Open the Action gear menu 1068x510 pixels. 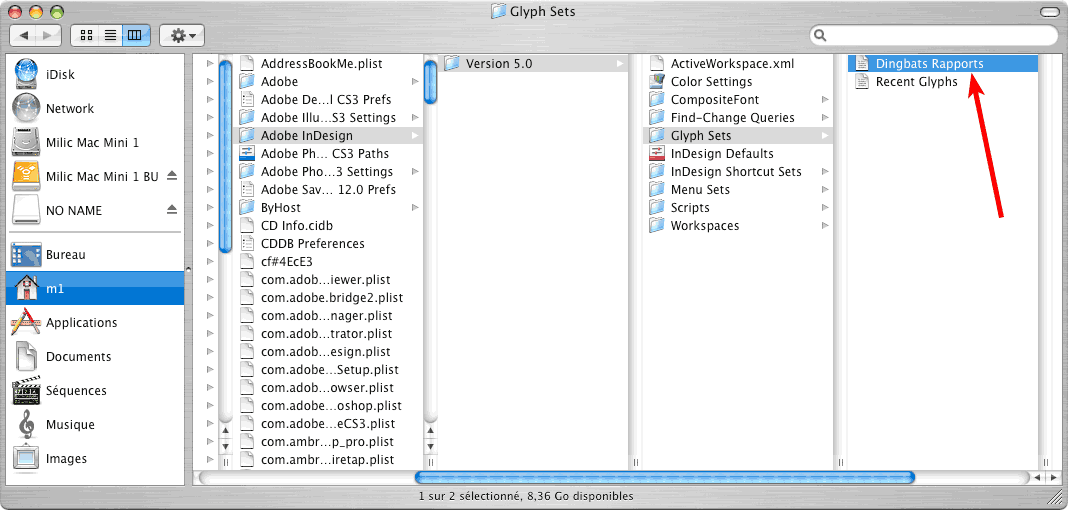[x=182, y=35]
